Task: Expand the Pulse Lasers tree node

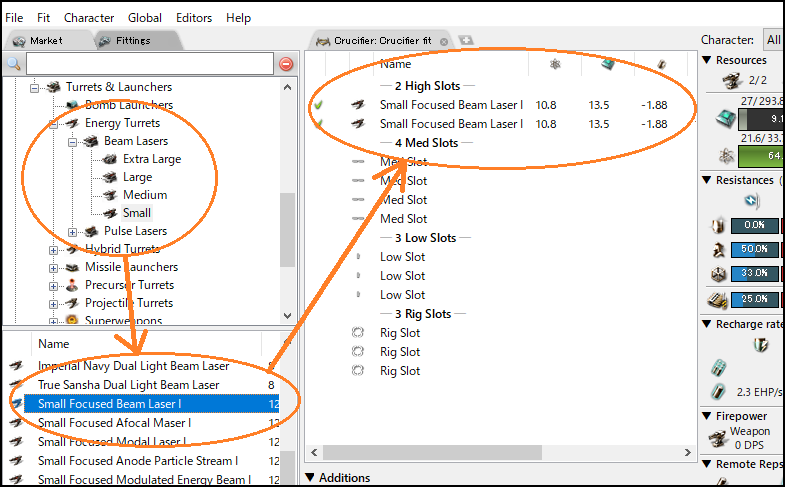Action: click(73, 231)
